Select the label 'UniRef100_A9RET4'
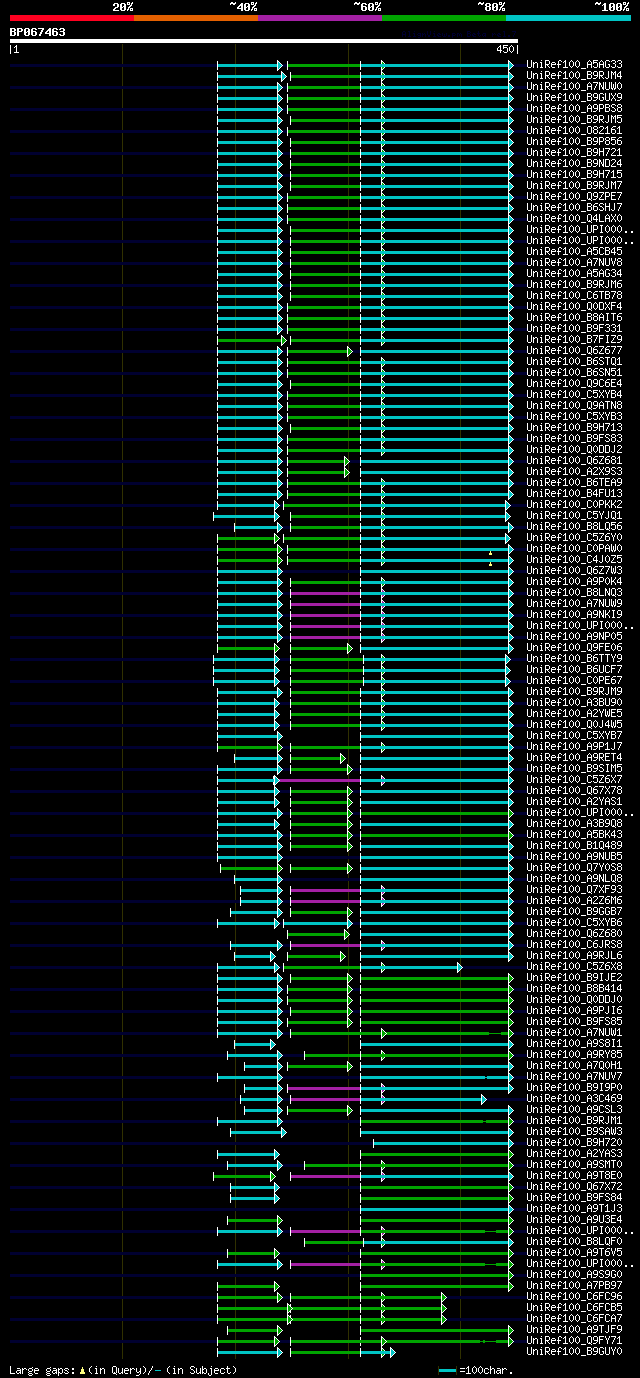 (574, 757)
